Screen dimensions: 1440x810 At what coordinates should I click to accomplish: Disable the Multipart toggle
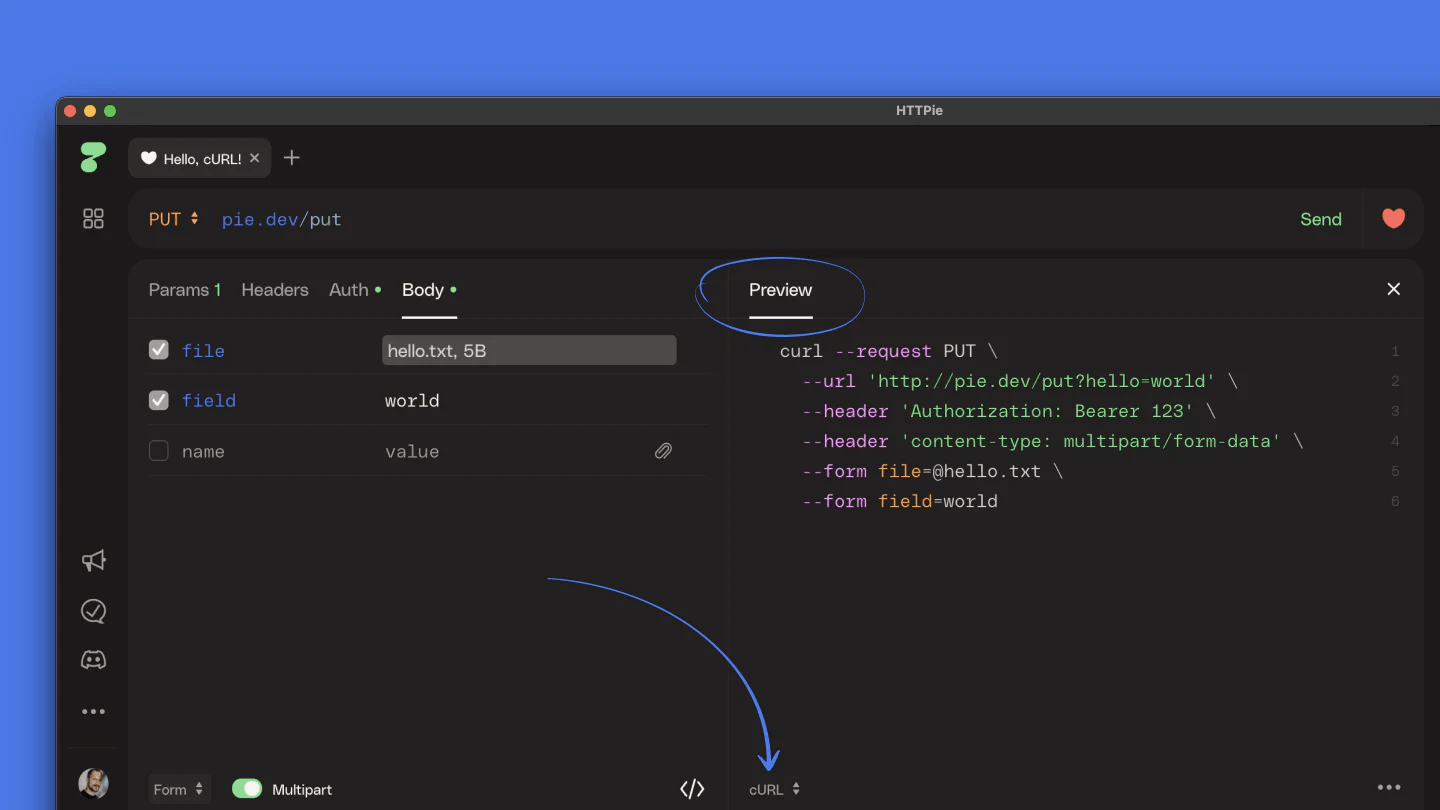247,789
